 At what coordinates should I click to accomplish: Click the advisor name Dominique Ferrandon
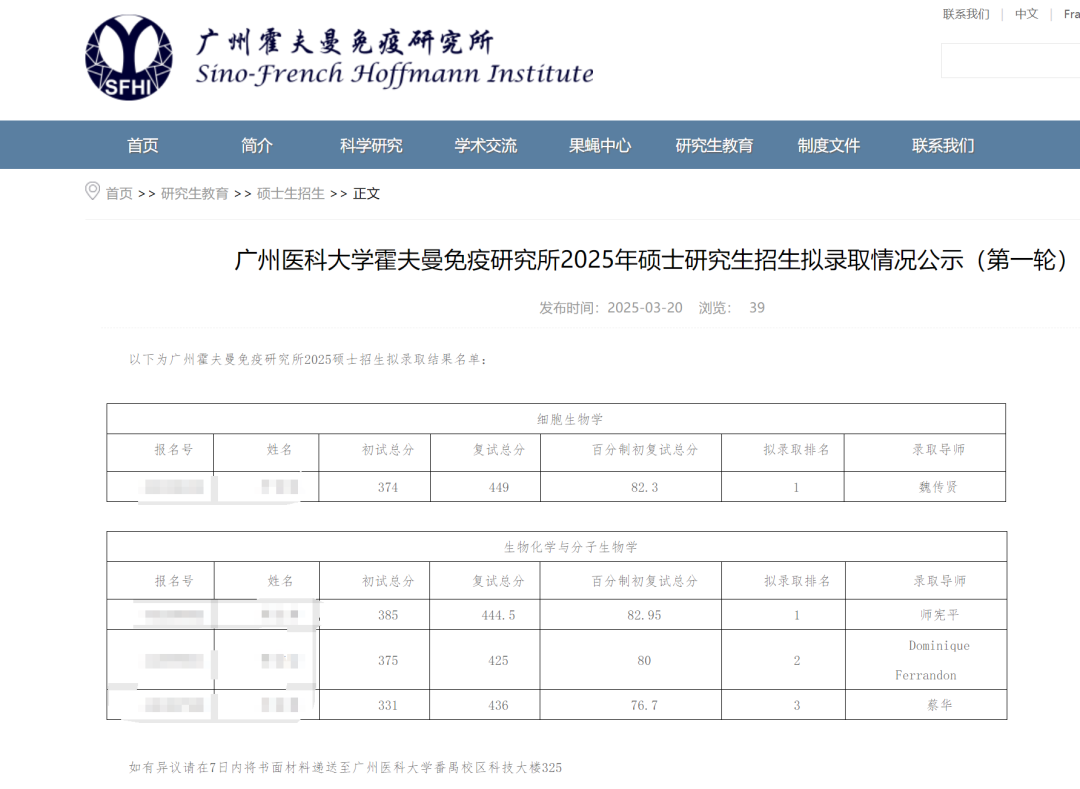pos(933,660)
